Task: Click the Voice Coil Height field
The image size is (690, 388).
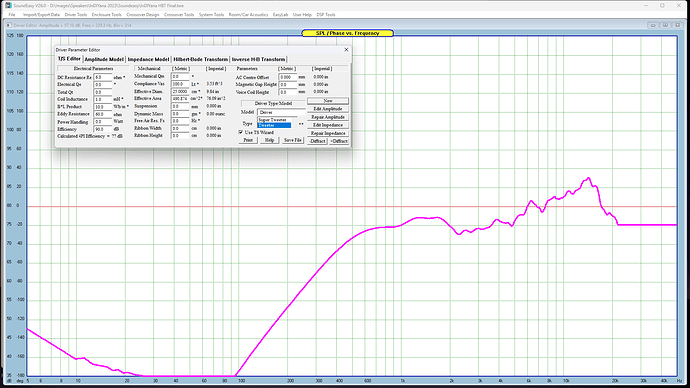Action: [287, 92]
